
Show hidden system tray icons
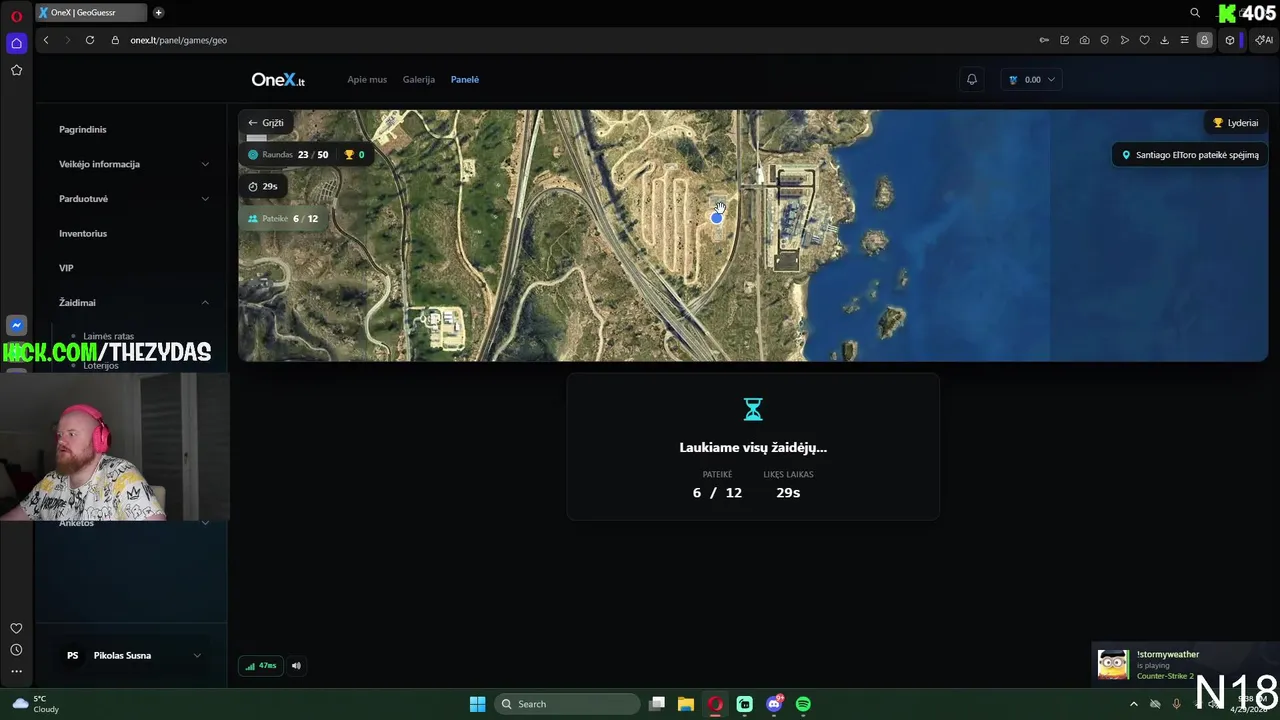pos(1134,704)
